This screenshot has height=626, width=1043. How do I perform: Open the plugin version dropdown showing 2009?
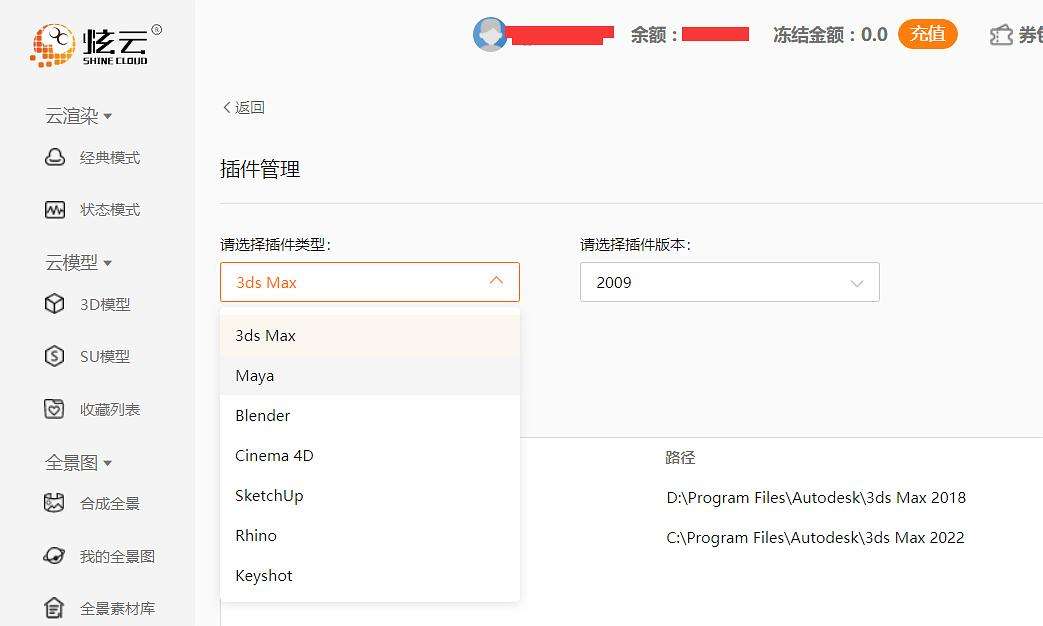point(730,282)
